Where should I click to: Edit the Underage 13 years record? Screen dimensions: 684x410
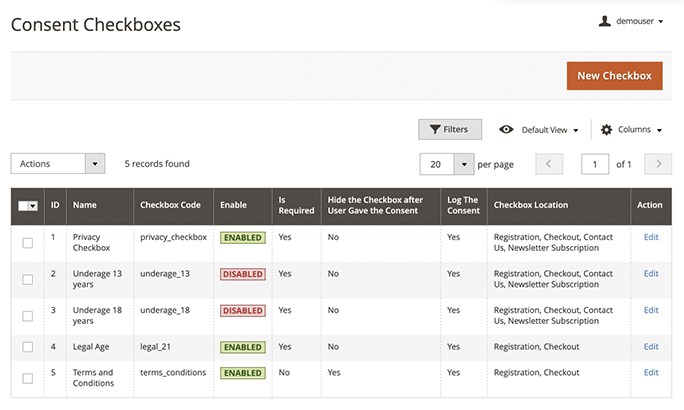(651, 273)
